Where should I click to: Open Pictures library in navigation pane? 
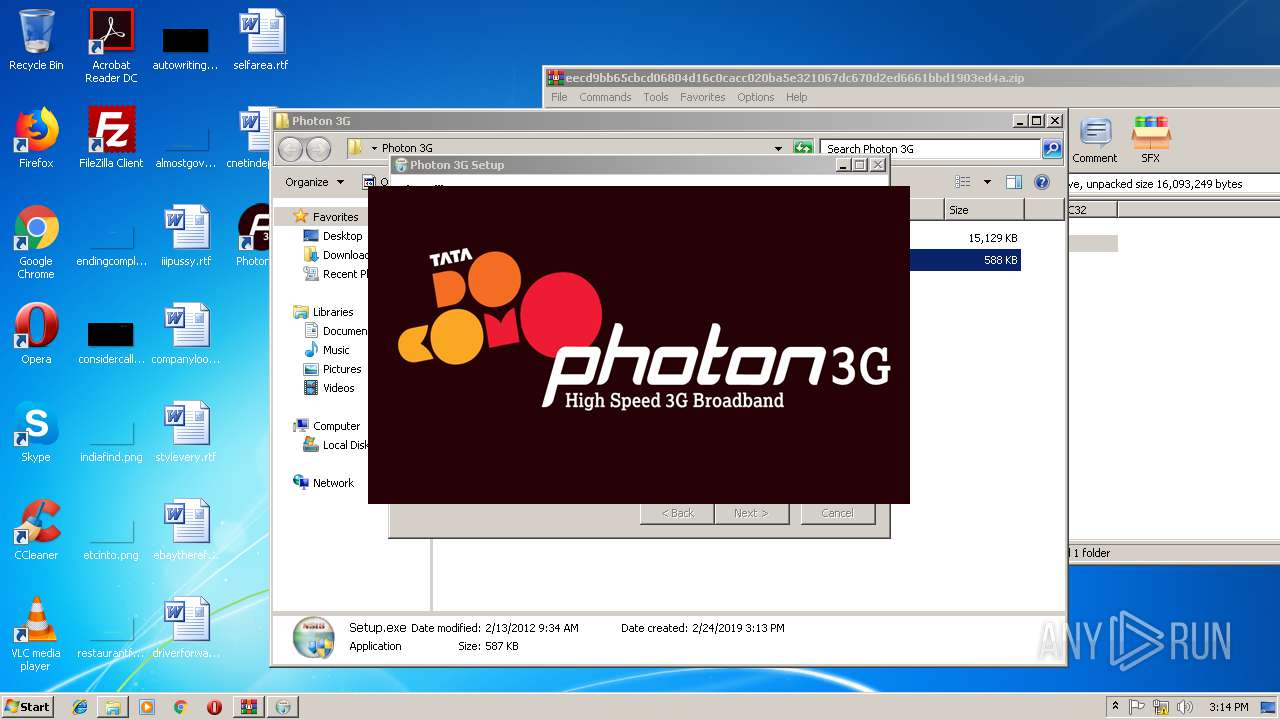click(342, 369)
